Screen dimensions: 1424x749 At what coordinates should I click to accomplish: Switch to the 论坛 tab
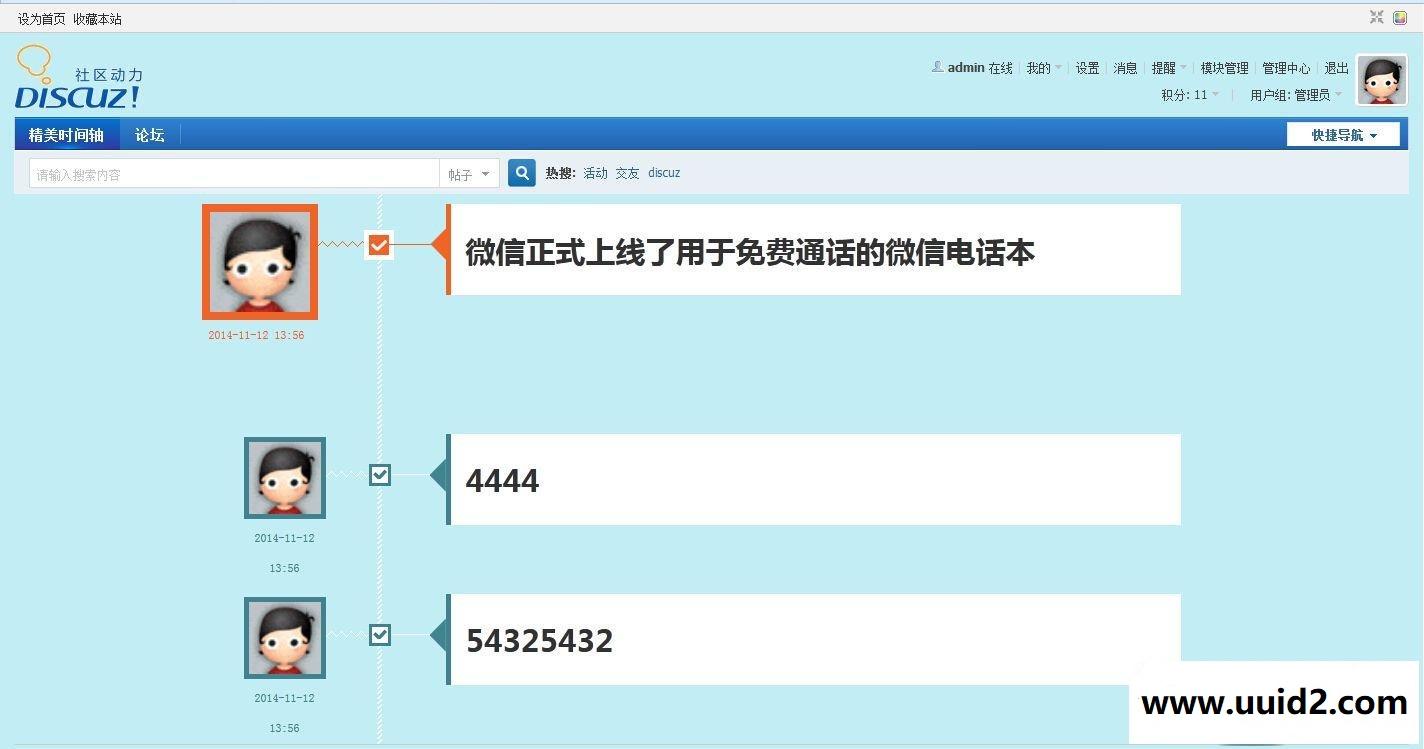pyautogui.click(x=148, y=134)
